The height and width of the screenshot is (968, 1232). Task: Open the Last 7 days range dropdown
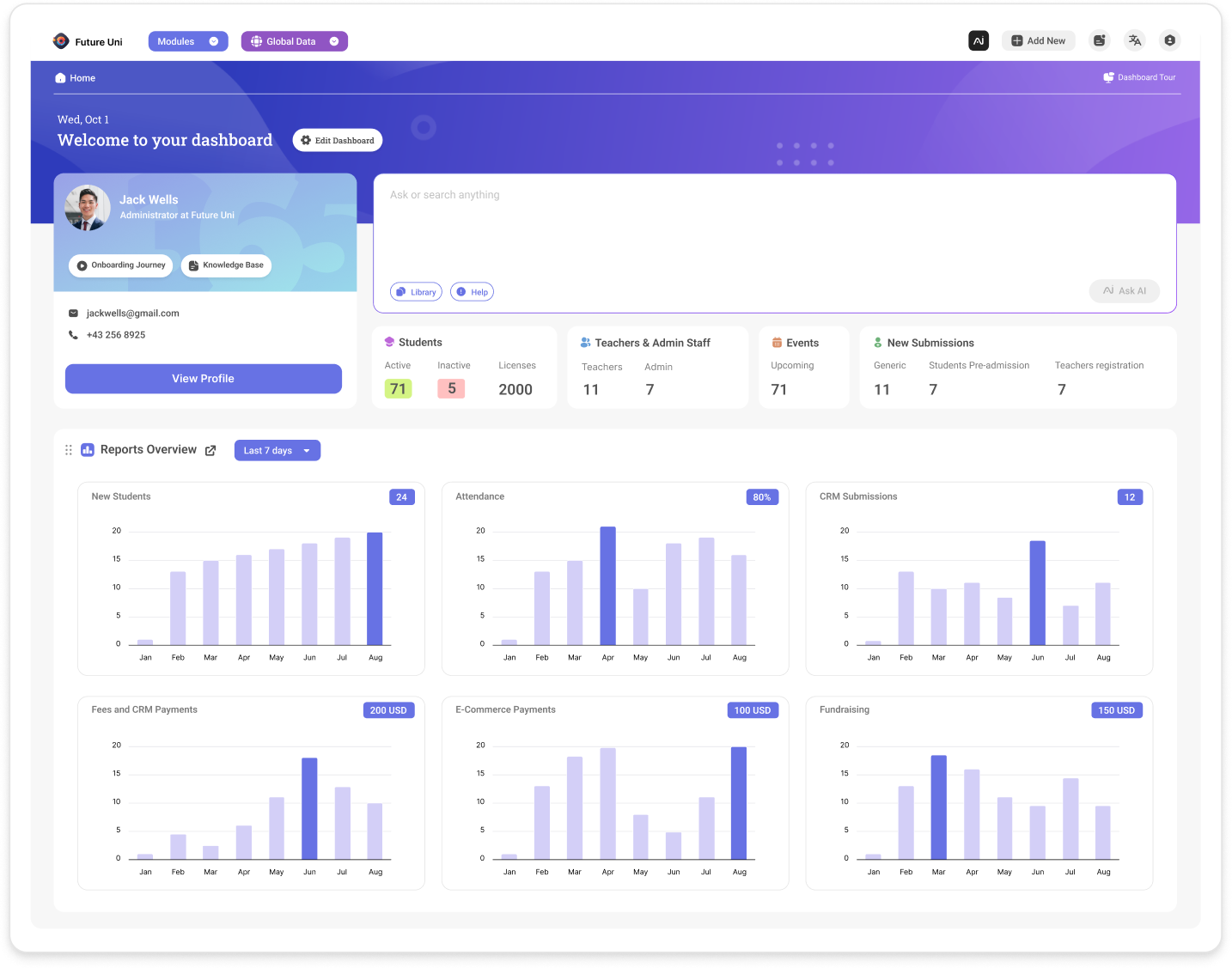tap(278, 451)
